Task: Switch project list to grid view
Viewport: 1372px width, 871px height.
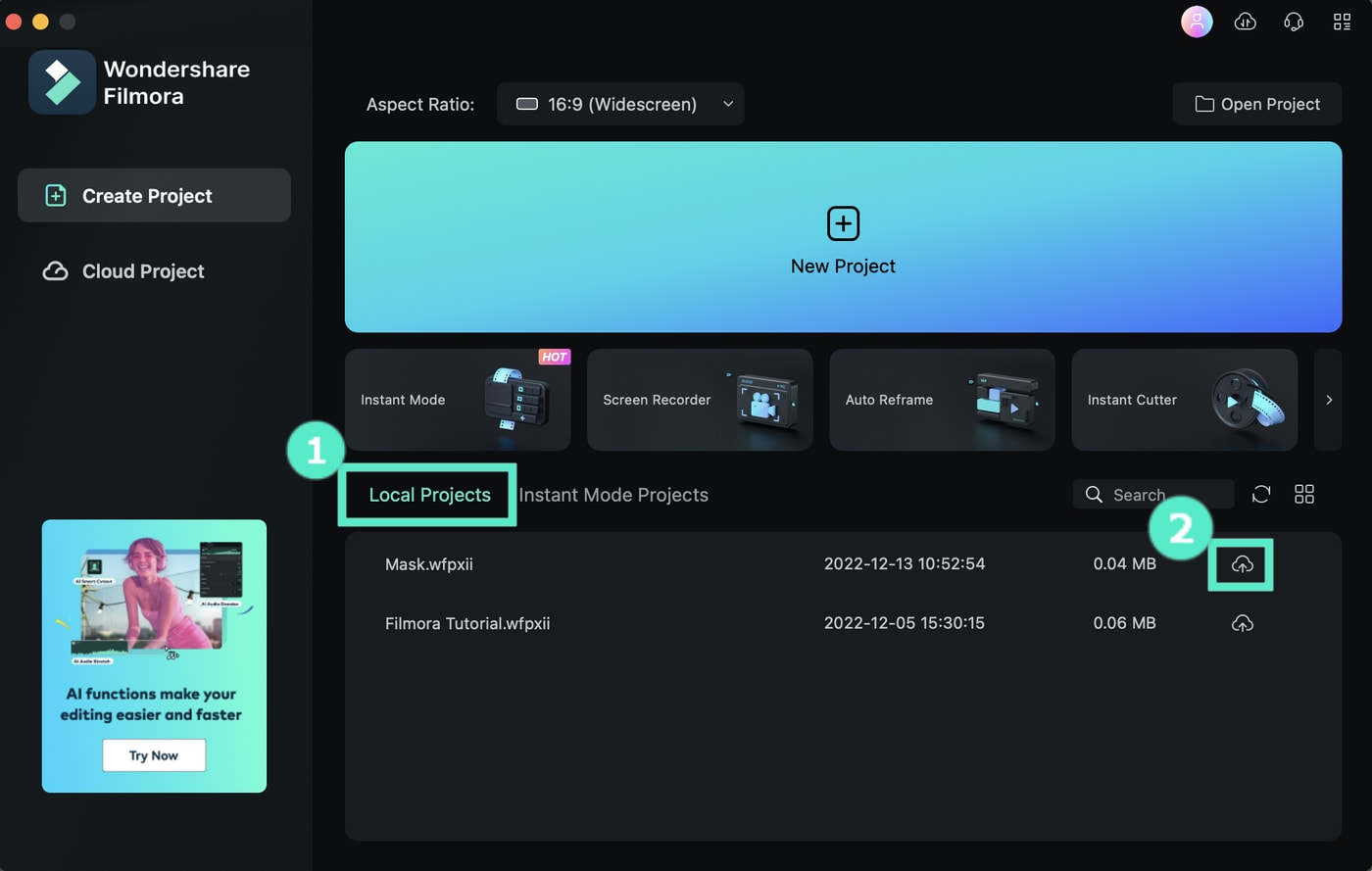Action: [x=1304, y=495]
